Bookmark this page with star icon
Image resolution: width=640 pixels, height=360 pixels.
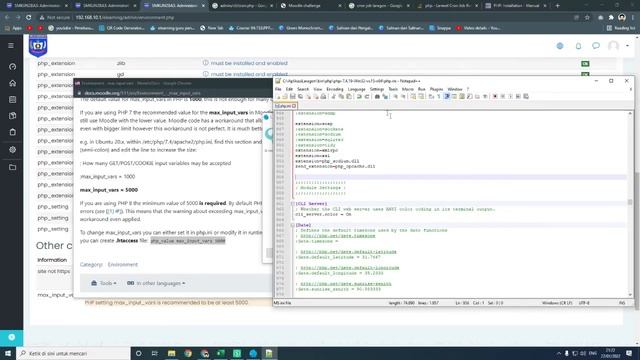coord(587,18)
